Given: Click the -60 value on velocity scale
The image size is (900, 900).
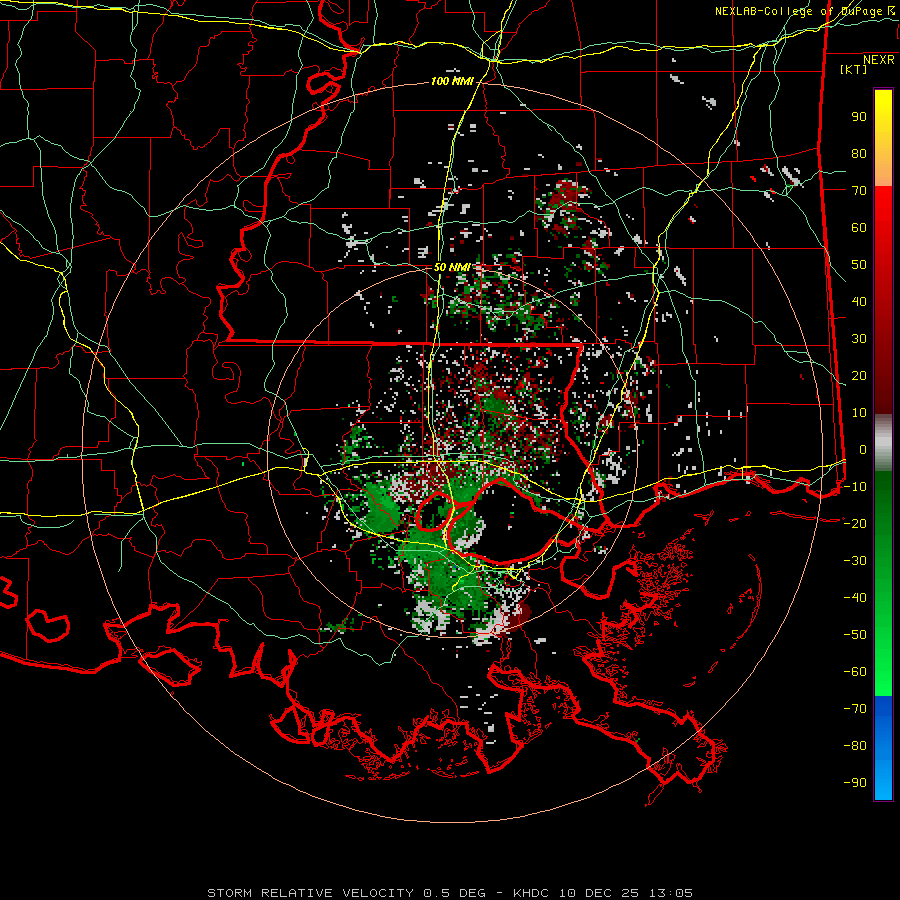Looking at the screenshot, I should coord(855,672).
